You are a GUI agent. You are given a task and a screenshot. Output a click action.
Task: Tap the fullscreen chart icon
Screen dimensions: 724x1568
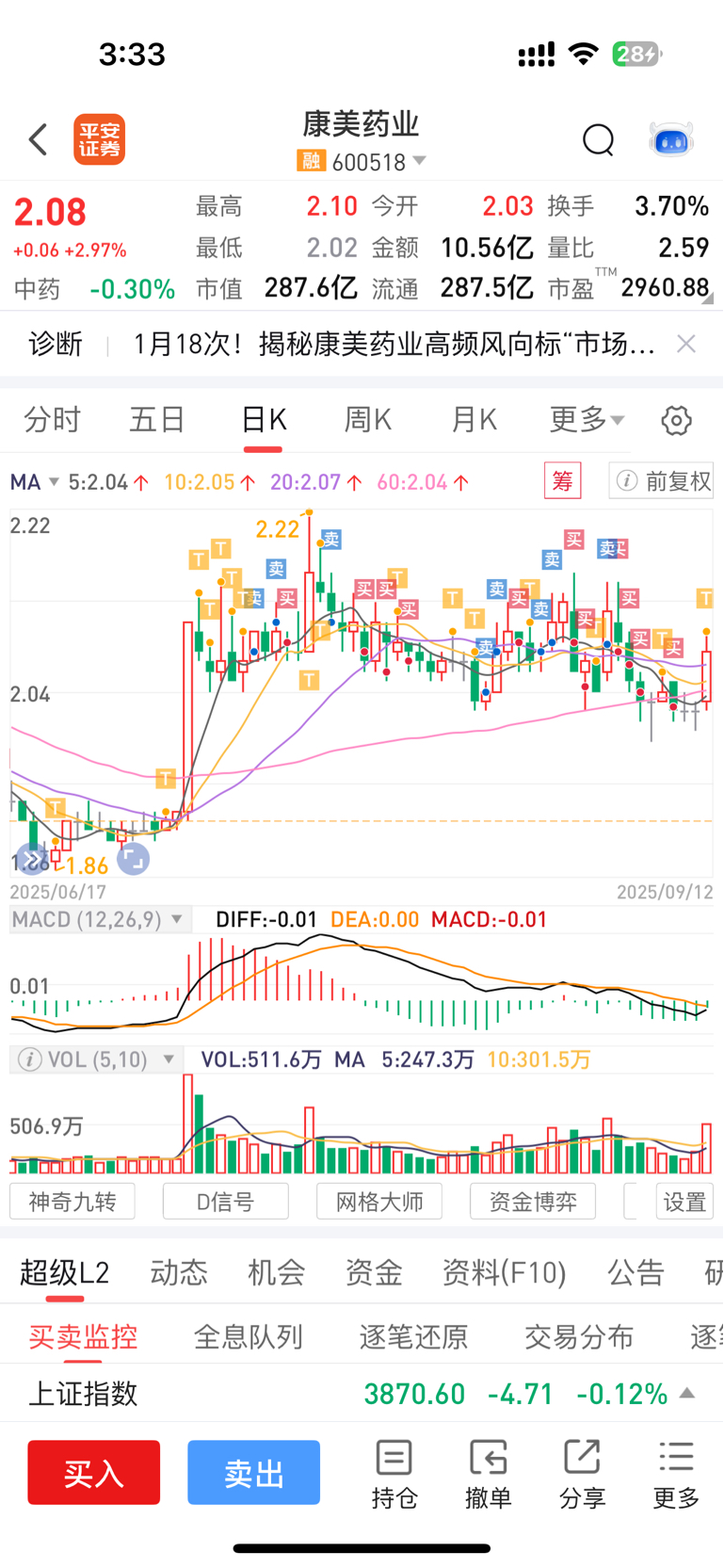[x=133, y=858]
